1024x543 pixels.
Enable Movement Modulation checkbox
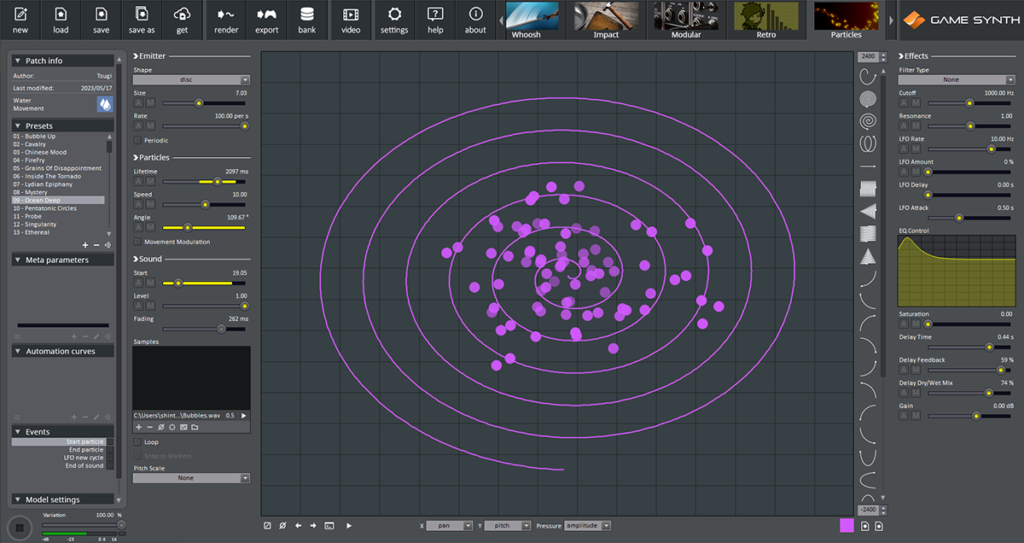(x=137, y=242)
